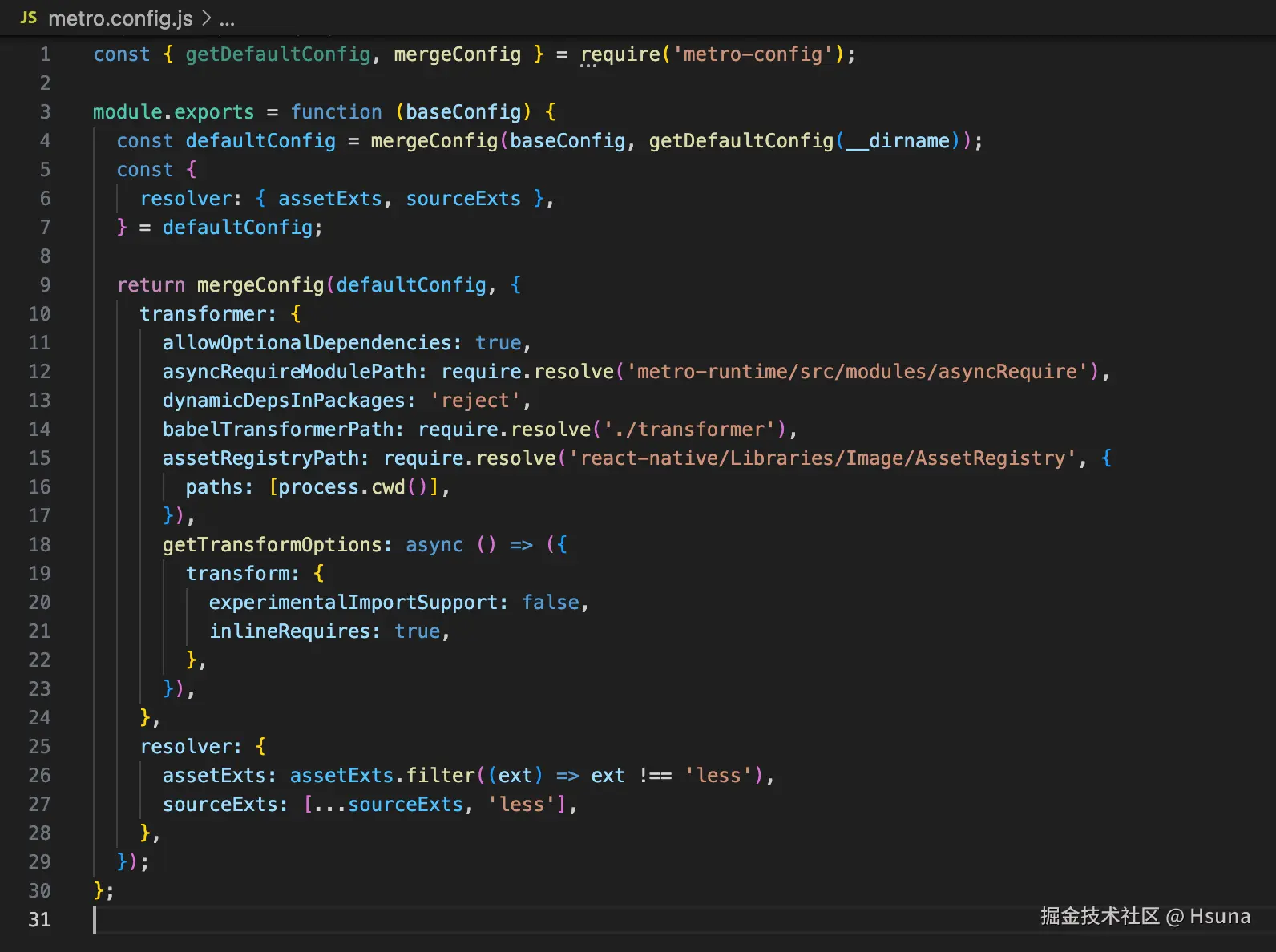The height and width of the screenshot is (952, 1276).
Task: Click the 'function' keyword on line 3
Action: point(337,112)
